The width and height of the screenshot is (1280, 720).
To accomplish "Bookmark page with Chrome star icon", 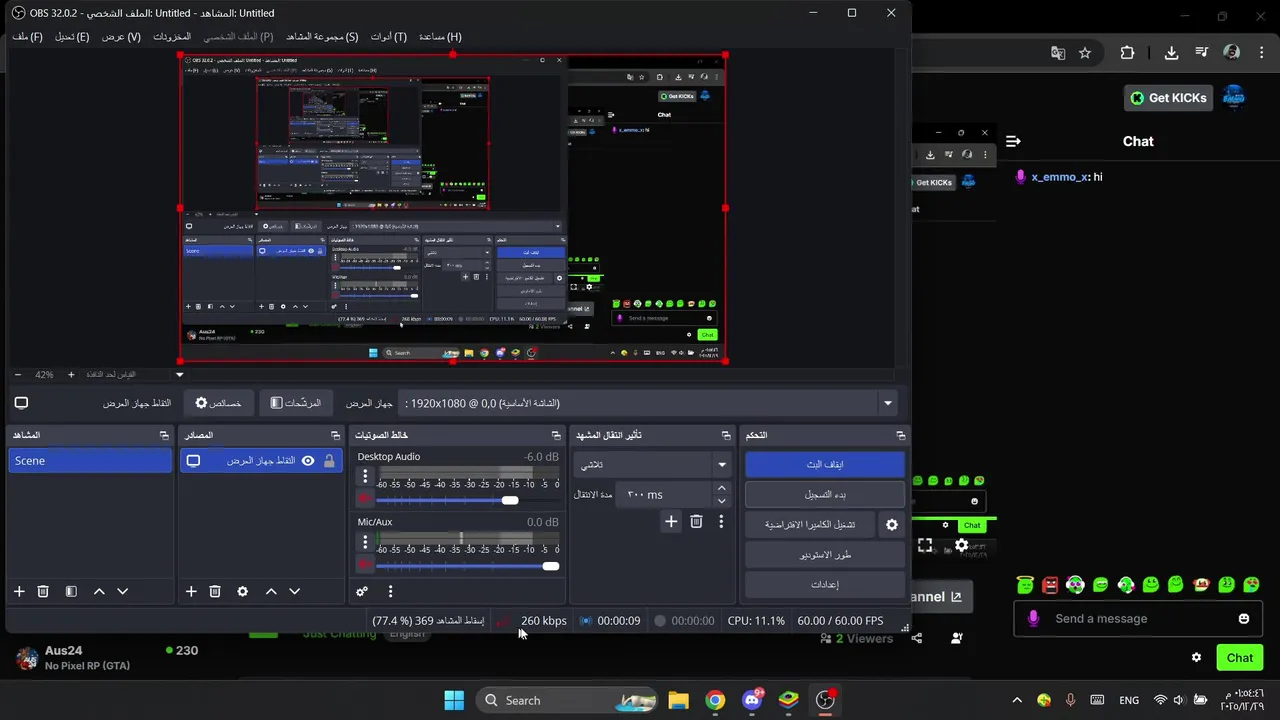I will pyautogui.click(x=1085, y=53).
